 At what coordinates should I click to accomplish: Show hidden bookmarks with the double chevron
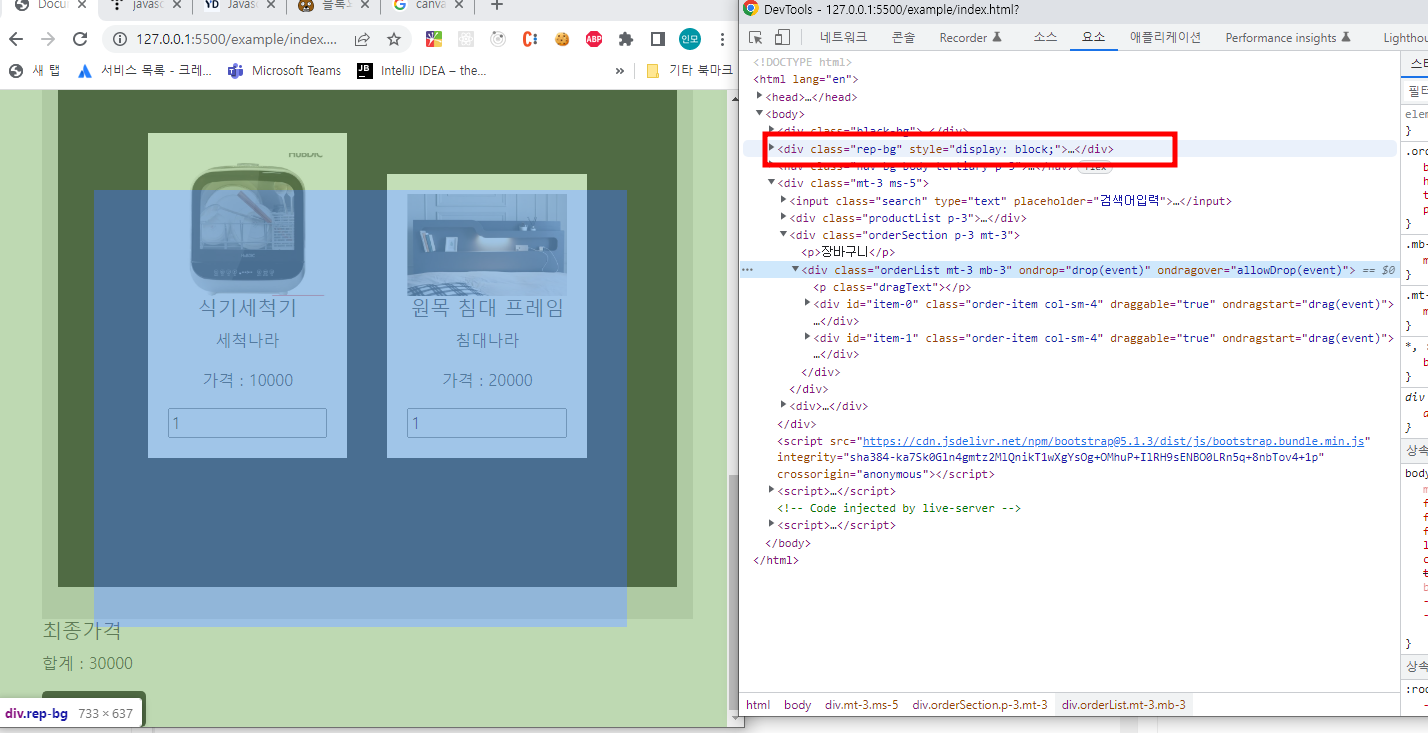tap(620, 71)
